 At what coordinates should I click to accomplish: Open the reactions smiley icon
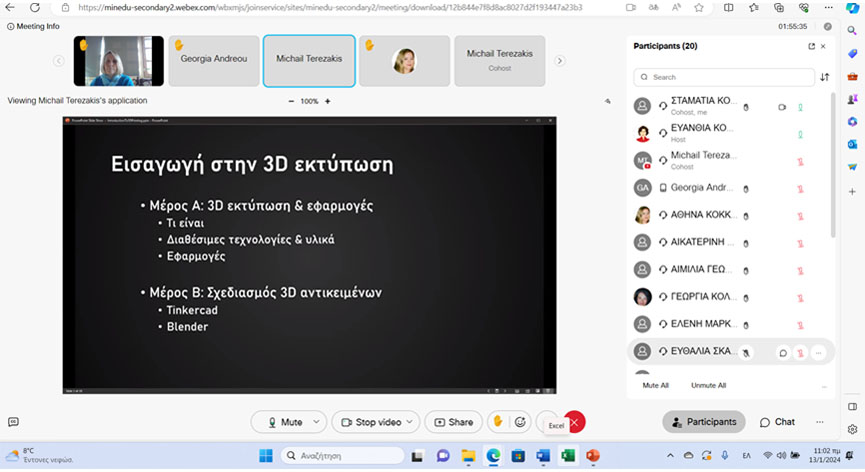click(520, 422)
